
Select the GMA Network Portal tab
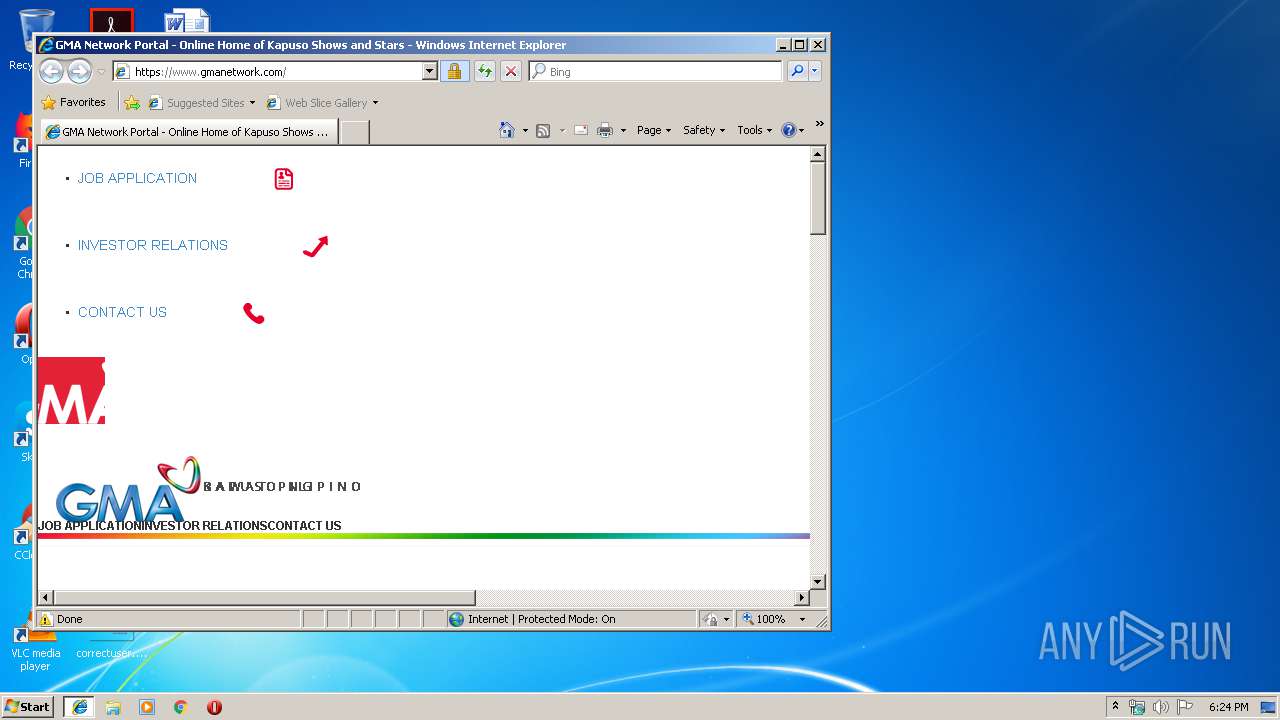click(188, 132)
